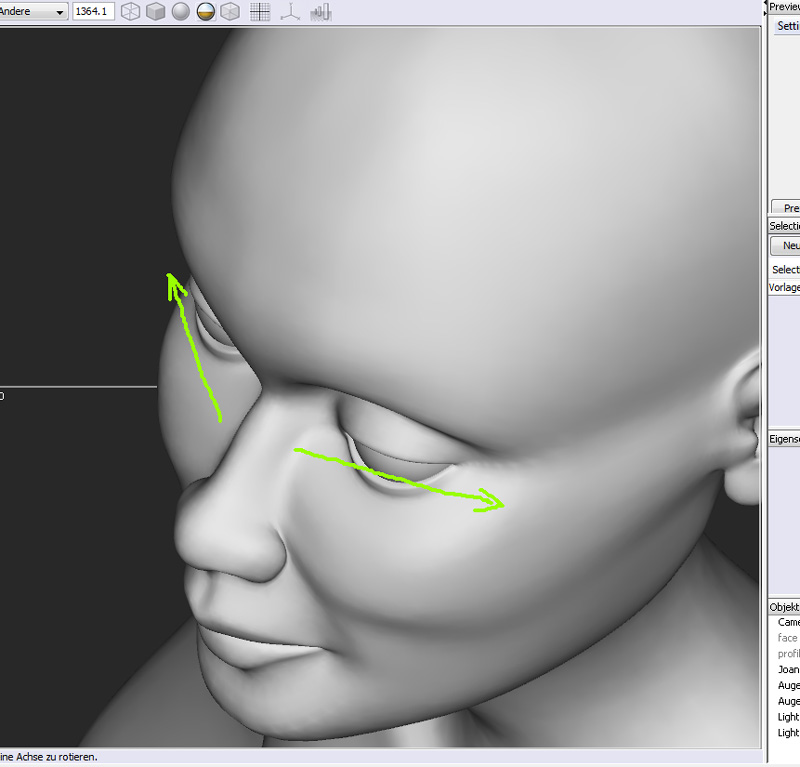This screenshot has height=767, width=800.
Task: Activate the lit sphere display mode
Action: (x=205, y=11)
